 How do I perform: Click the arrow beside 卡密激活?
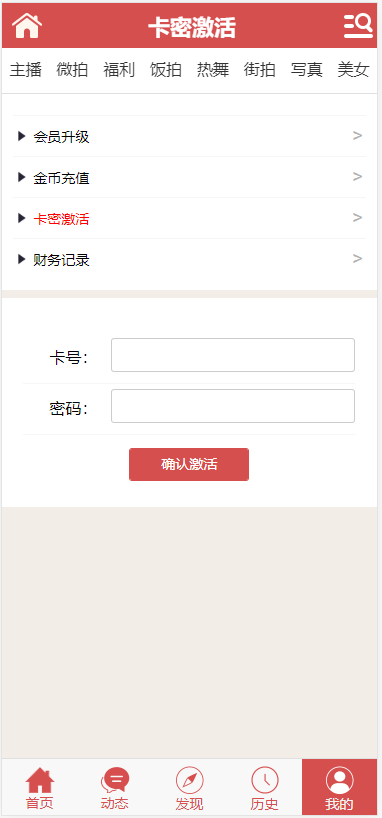(357, 218)
